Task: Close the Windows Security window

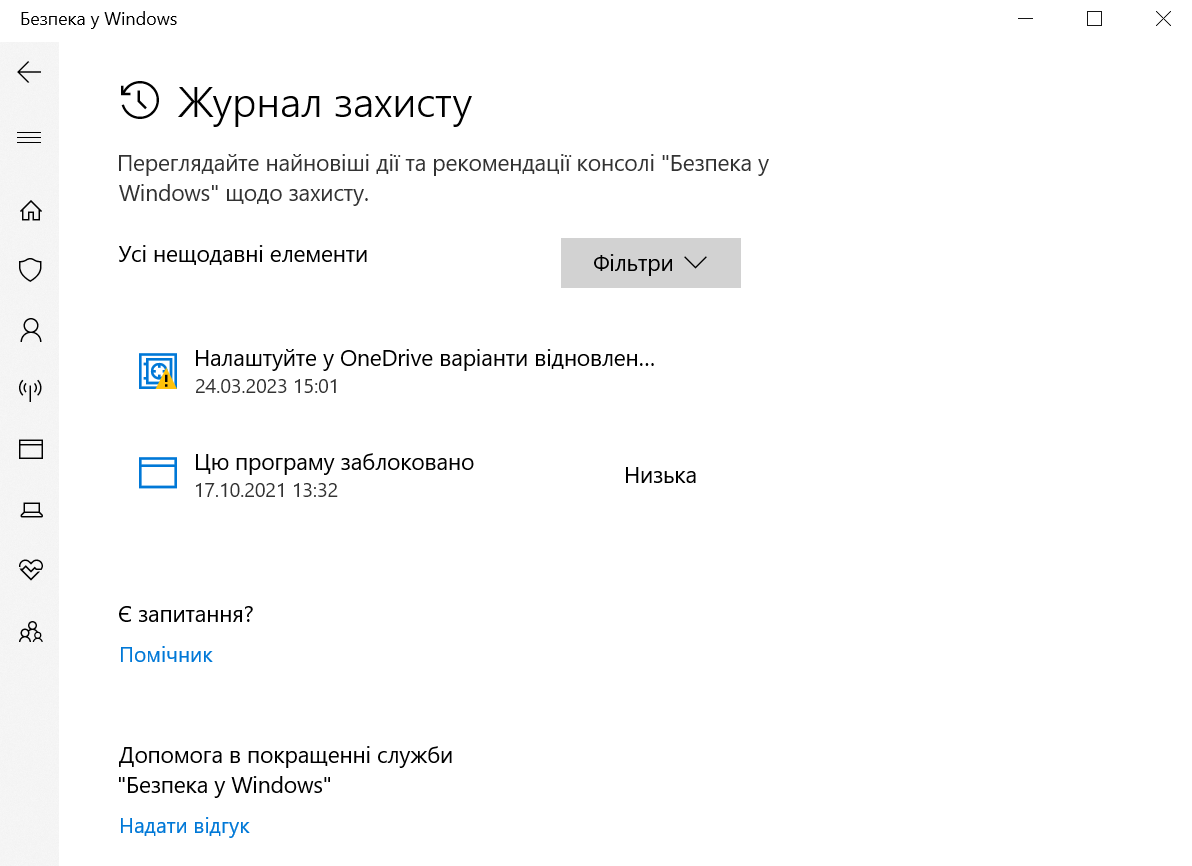Action: [x=1163, y=19]
